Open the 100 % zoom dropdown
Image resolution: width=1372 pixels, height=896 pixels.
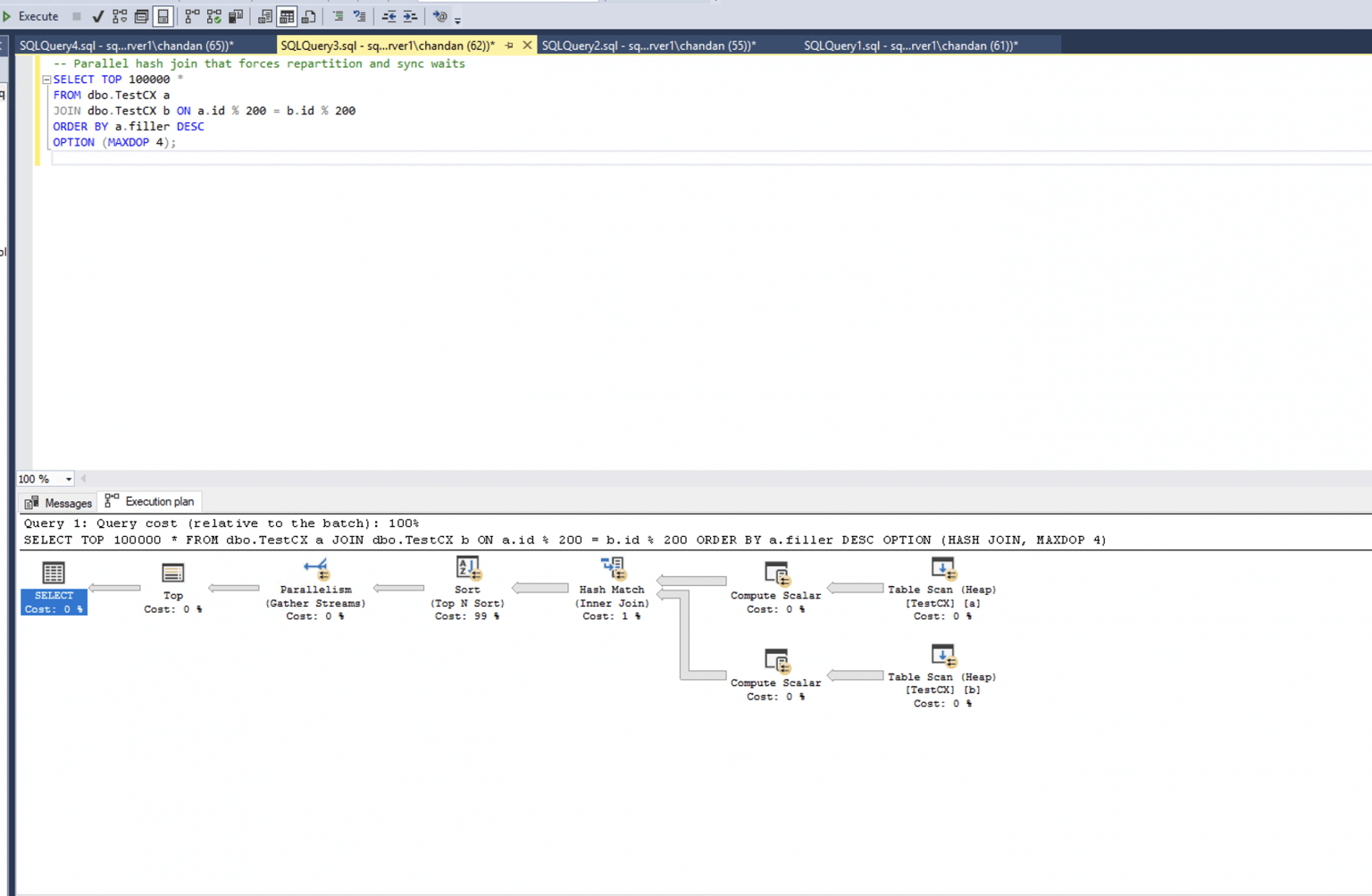coord(69,479)
